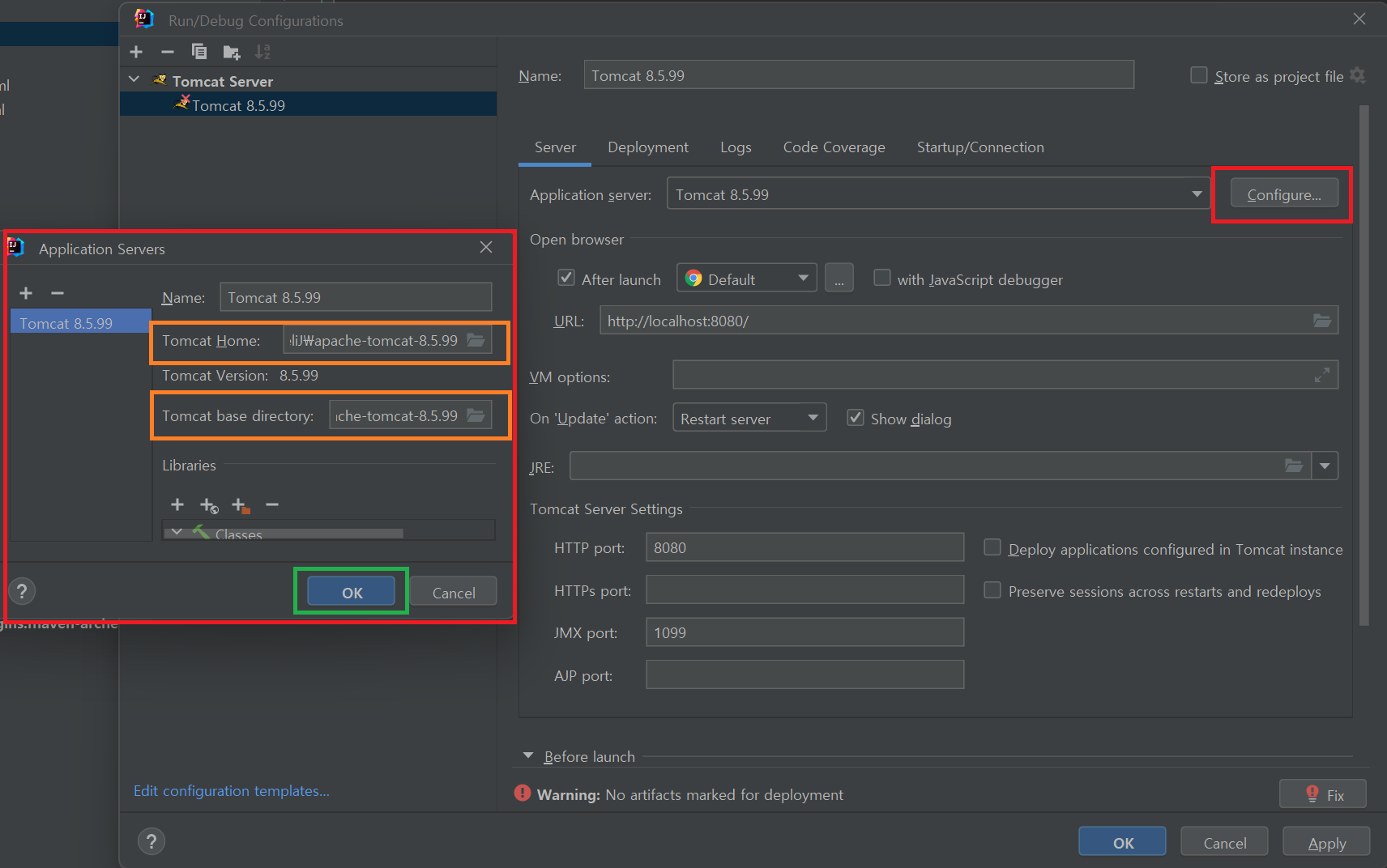Image resolution: width=1387 pixels, height=868 pixels.
Task: Open JRE dropdown arrow
Action: click(1325, 466)
